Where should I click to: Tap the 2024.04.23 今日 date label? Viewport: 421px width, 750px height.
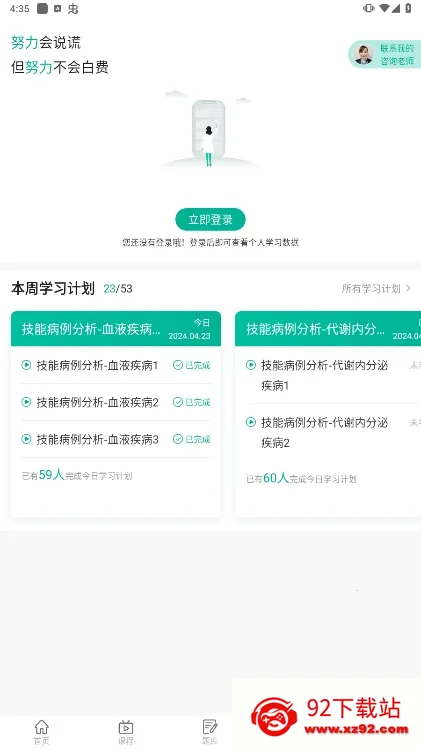[x=189, y=330]
